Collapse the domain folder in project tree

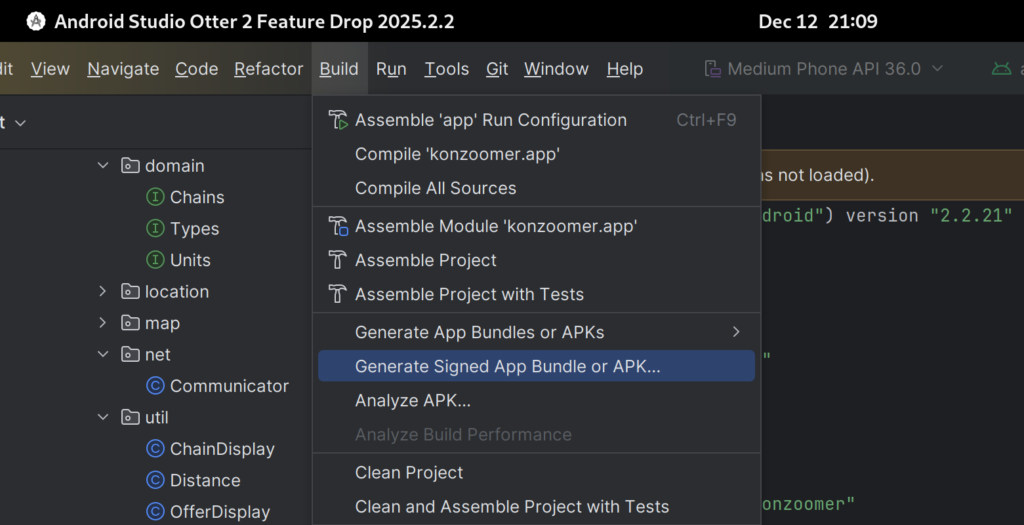(103, 166)
